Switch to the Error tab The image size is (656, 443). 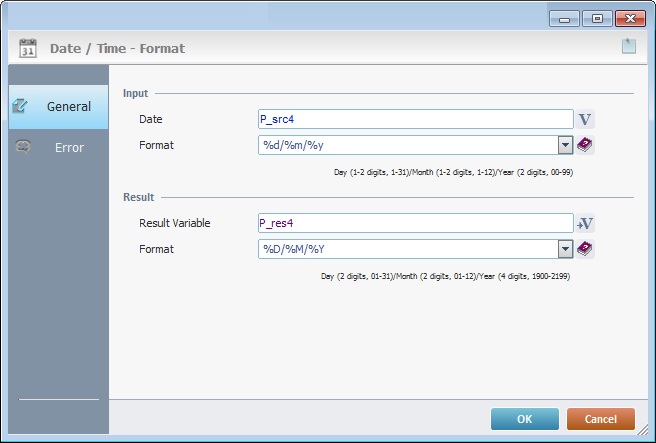click(68, 147)
